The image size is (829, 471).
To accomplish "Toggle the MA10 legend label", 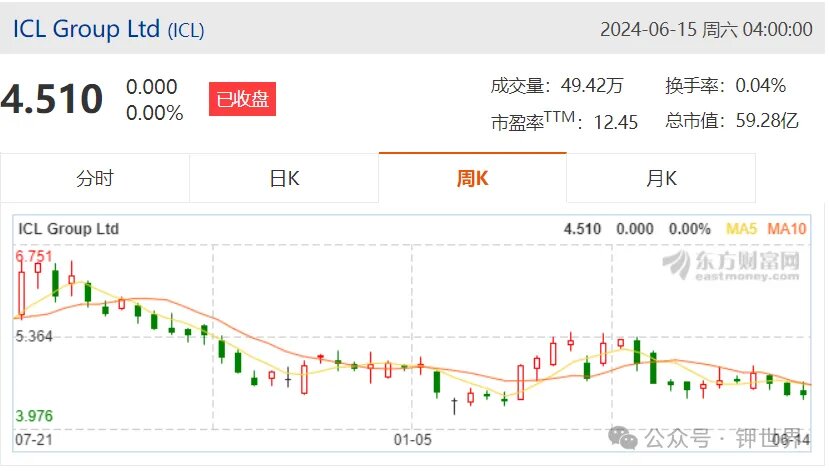I will 787,229.
